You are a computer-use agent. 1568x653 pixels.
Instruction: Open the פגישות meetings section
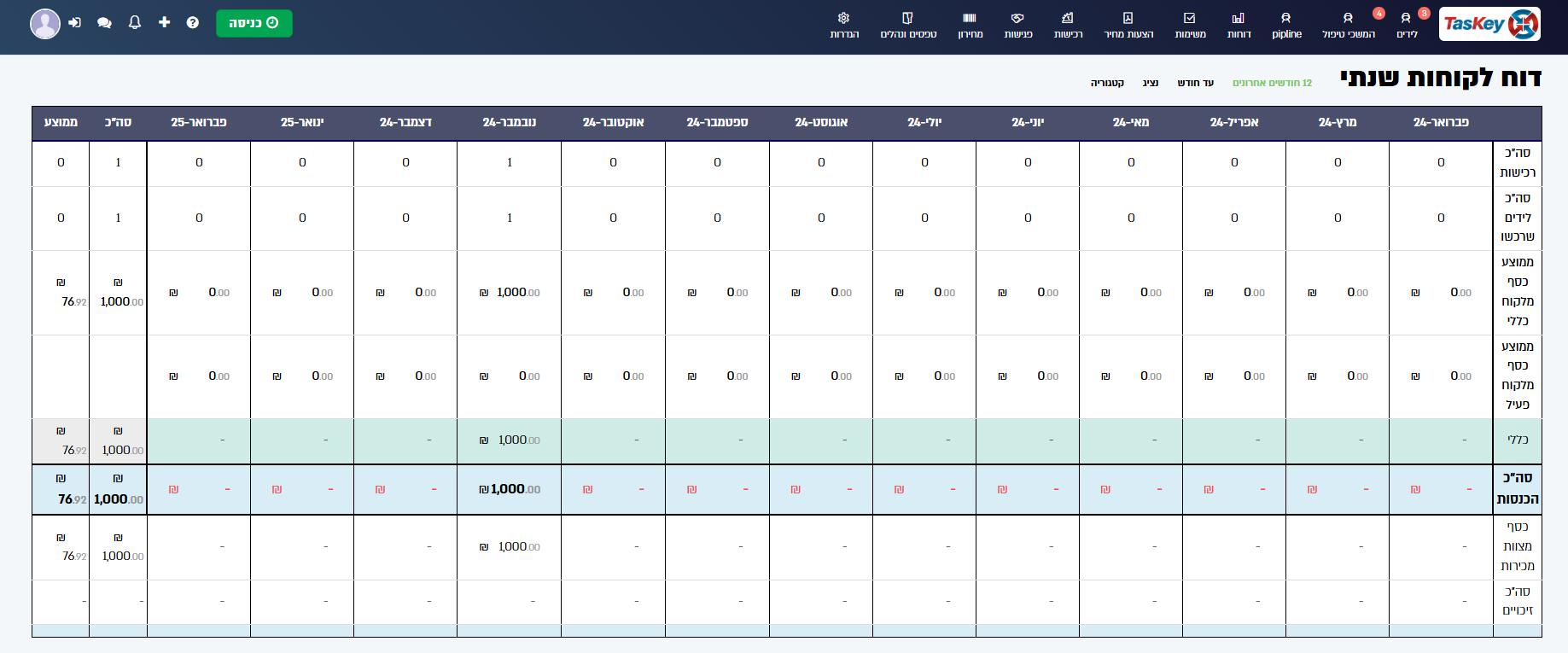1018,26
